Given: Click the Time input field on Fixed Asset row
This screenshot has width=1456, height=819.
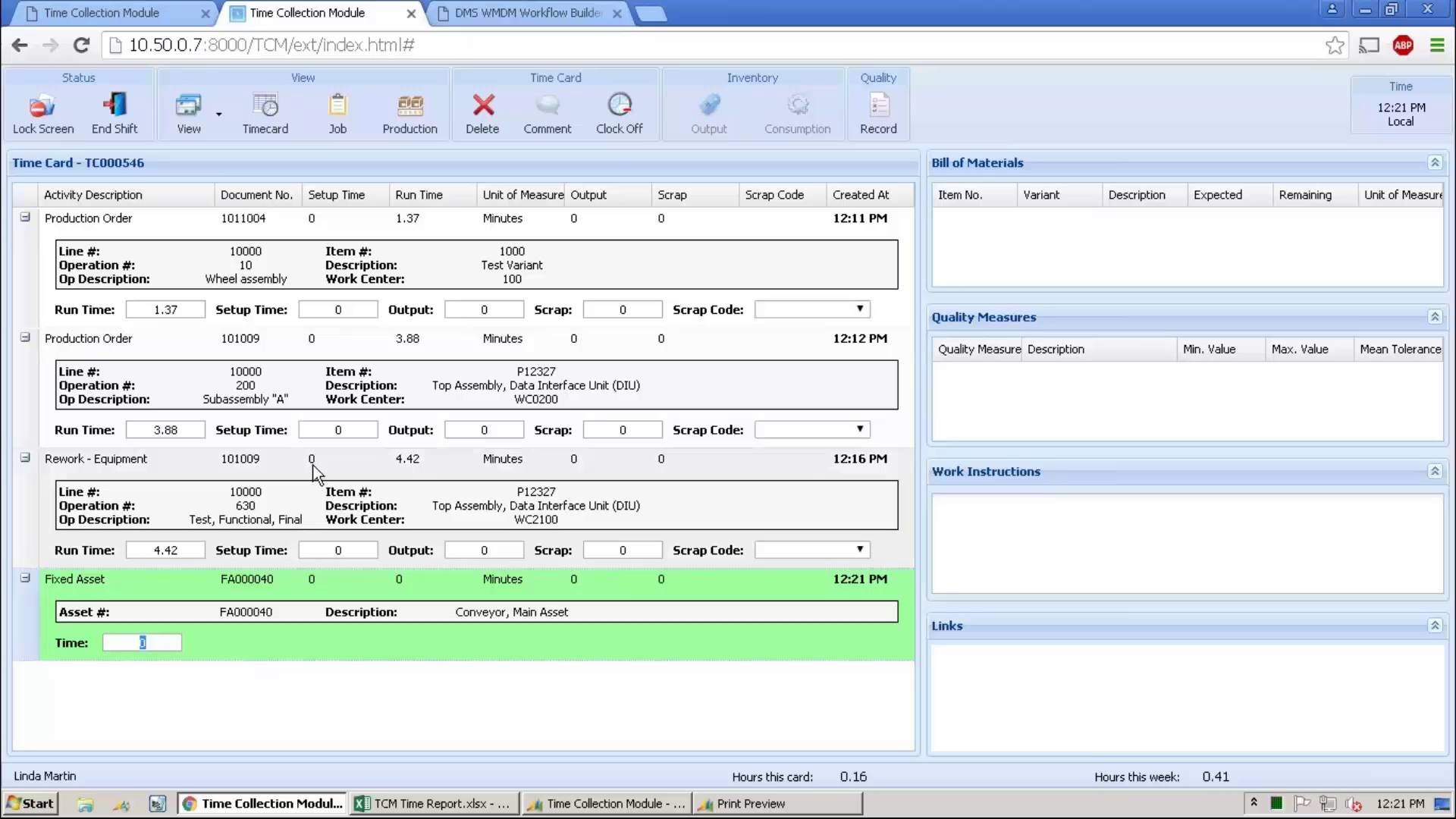Looking at the screenshot, I should pyautogui.click(x=142, y=642).
